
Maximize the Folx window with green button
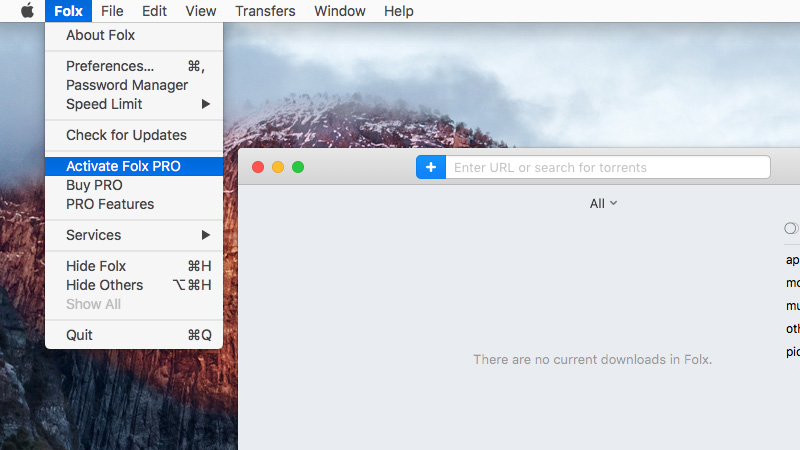[298, 167]
